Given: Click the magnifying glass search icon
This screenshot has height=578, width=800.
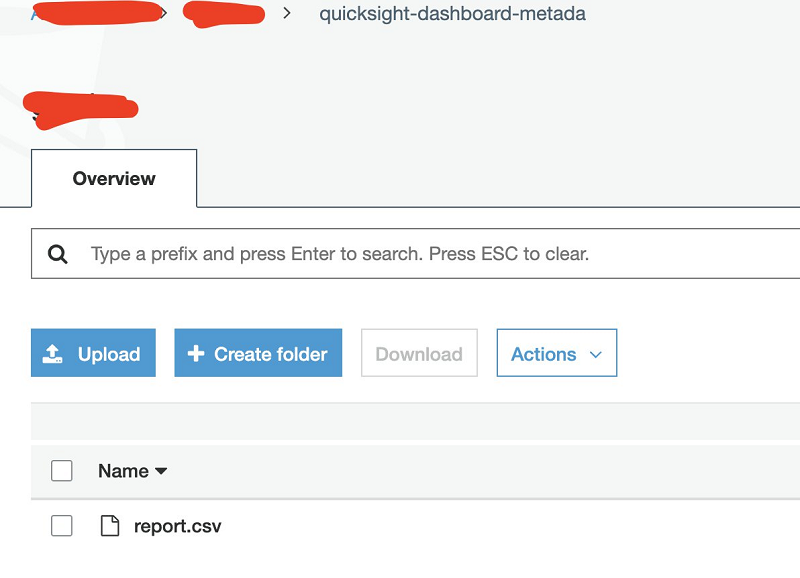Looking at the screenshot, I should pos(58,254).
